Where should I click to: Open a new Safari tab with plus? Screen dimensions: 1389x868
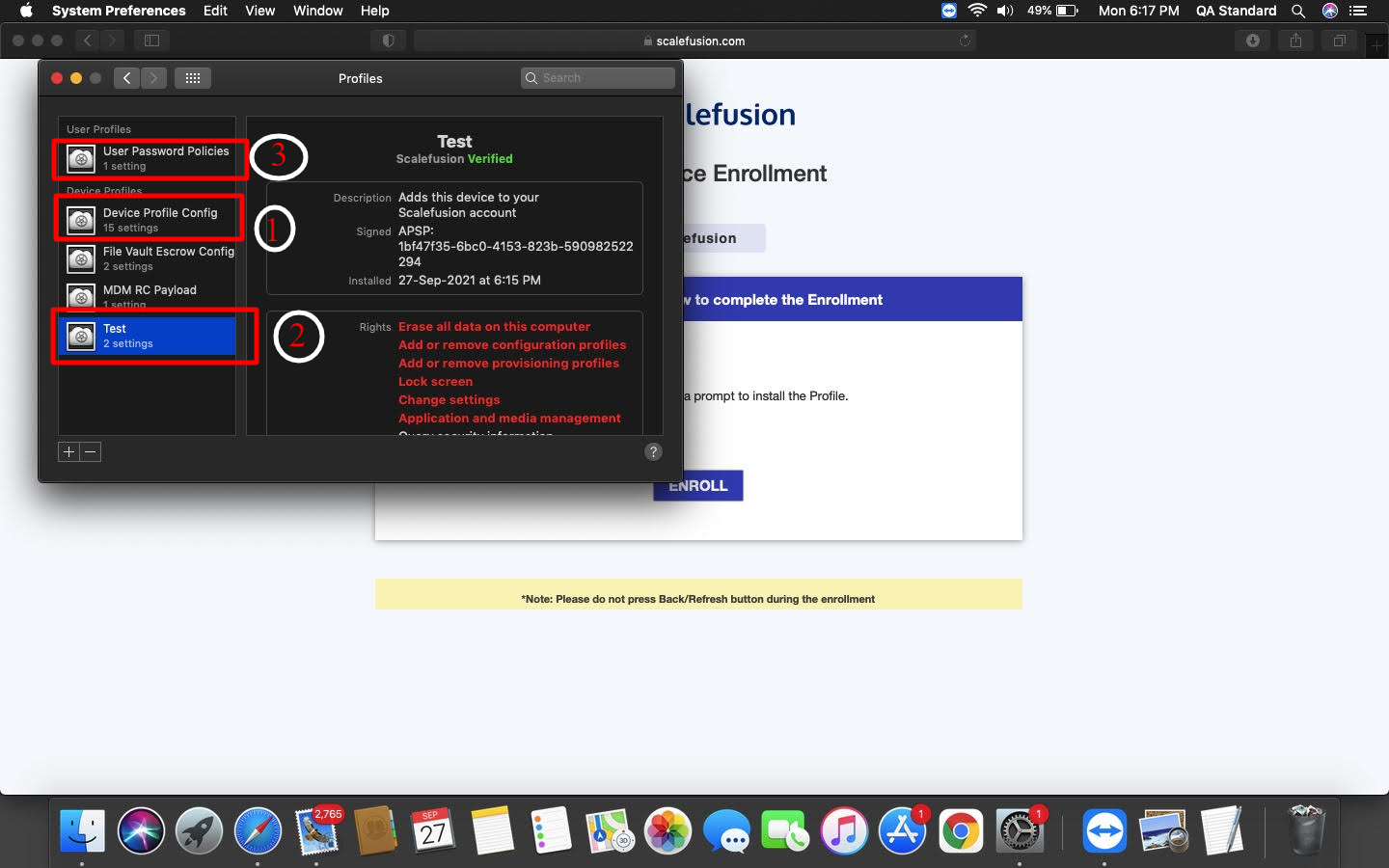pos(1377,45)
